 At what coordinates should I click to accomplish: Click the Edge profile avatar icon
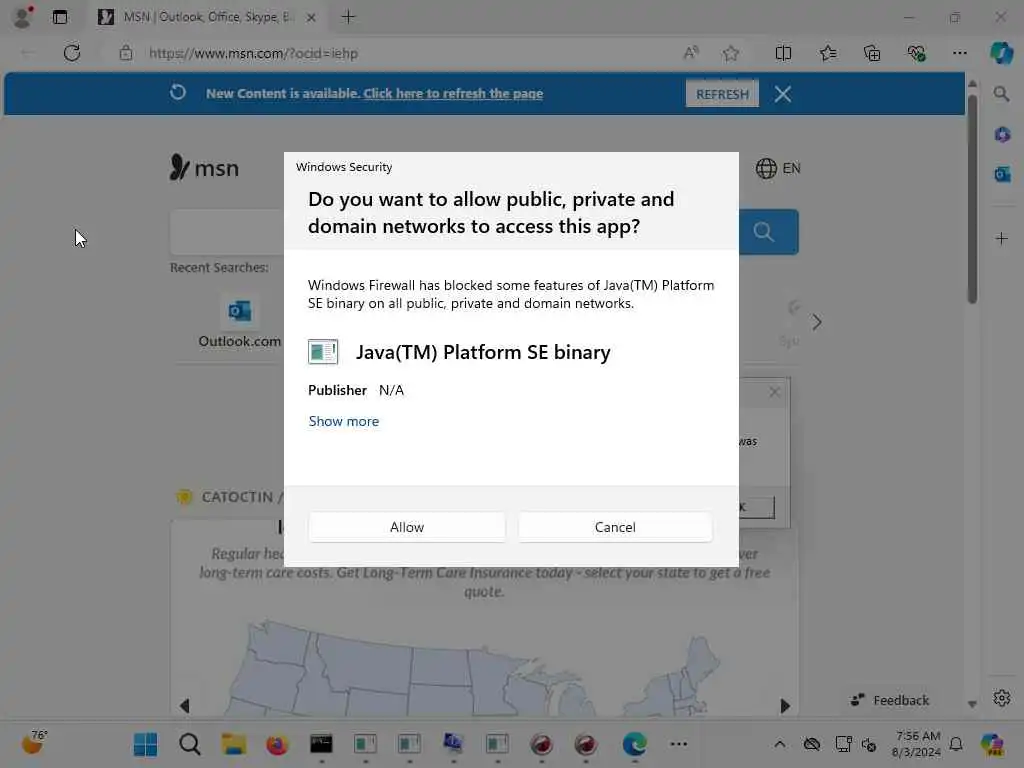pos(23,17)
